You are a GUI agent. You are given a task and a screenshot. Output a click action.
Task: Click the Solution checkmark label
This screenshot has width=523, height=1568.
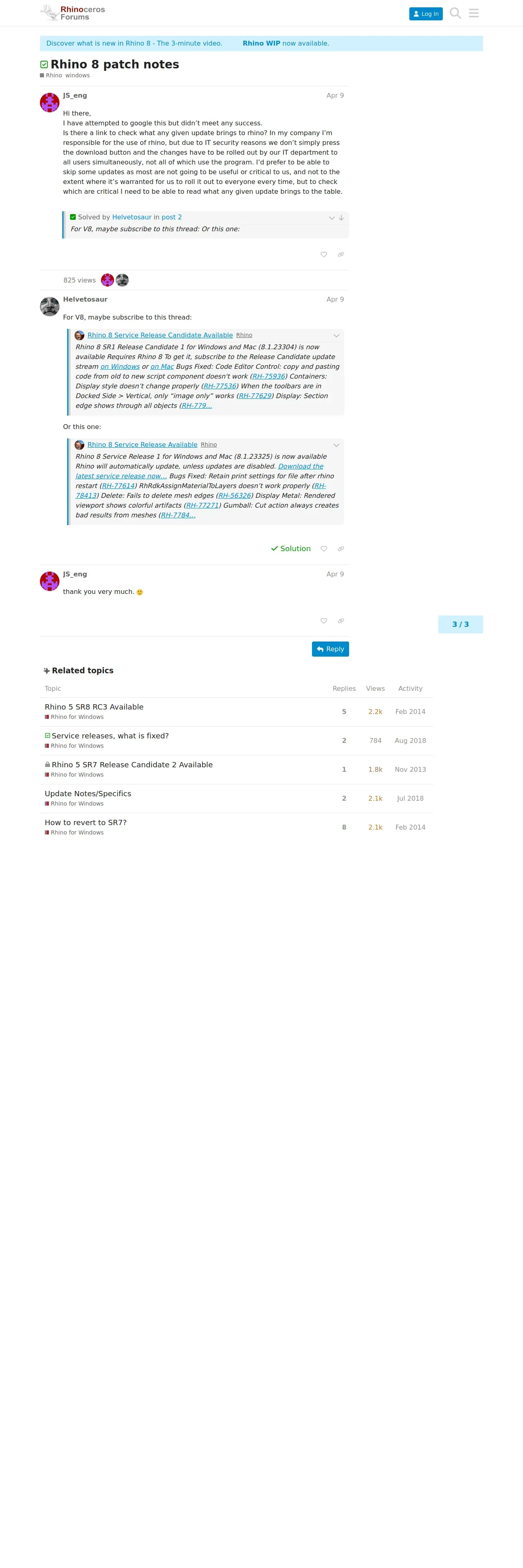click(290, 548)
